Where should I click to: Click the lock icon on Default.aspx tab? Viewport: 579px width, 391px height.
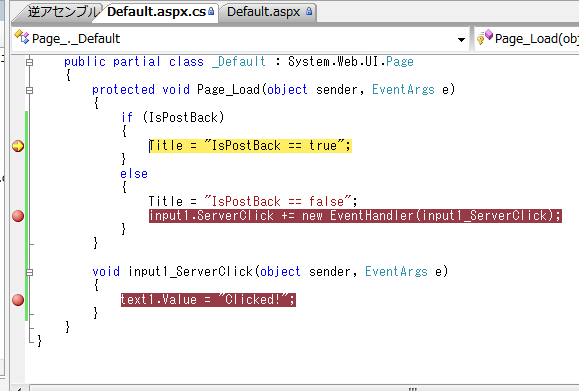coord(309,11)
